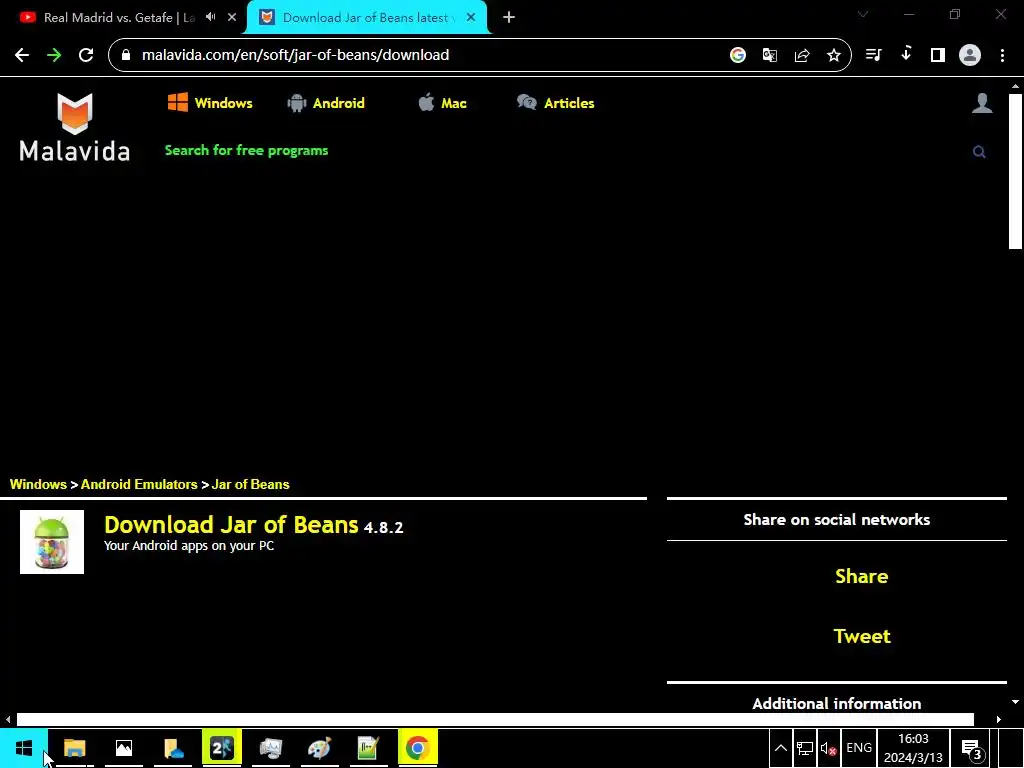Open the Articles section
This screenshot has width=1024, height=768.
[555, 103]
